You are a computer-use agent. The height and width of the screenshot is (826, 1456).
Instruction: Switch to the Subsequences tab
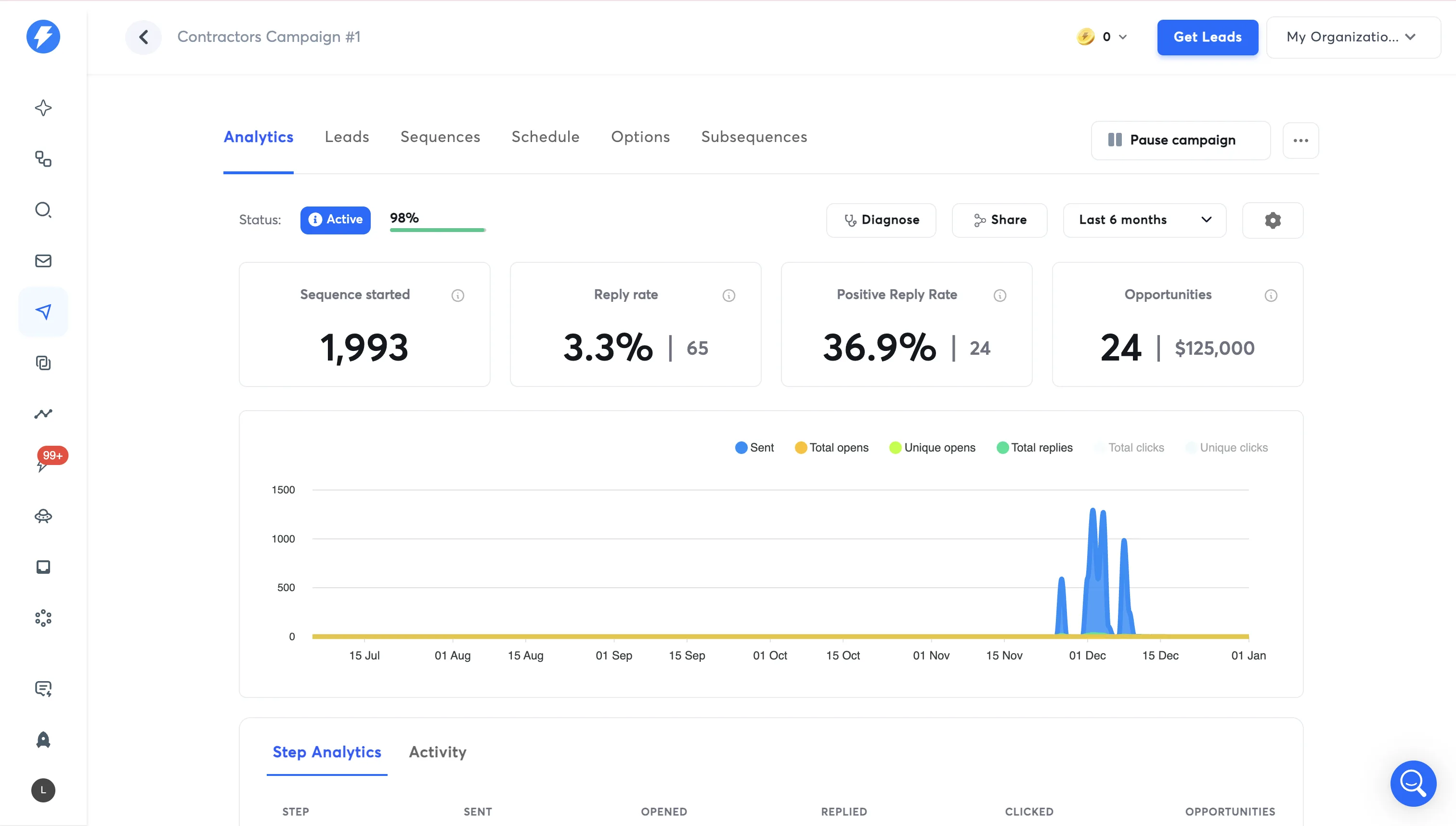click(754, 137)
